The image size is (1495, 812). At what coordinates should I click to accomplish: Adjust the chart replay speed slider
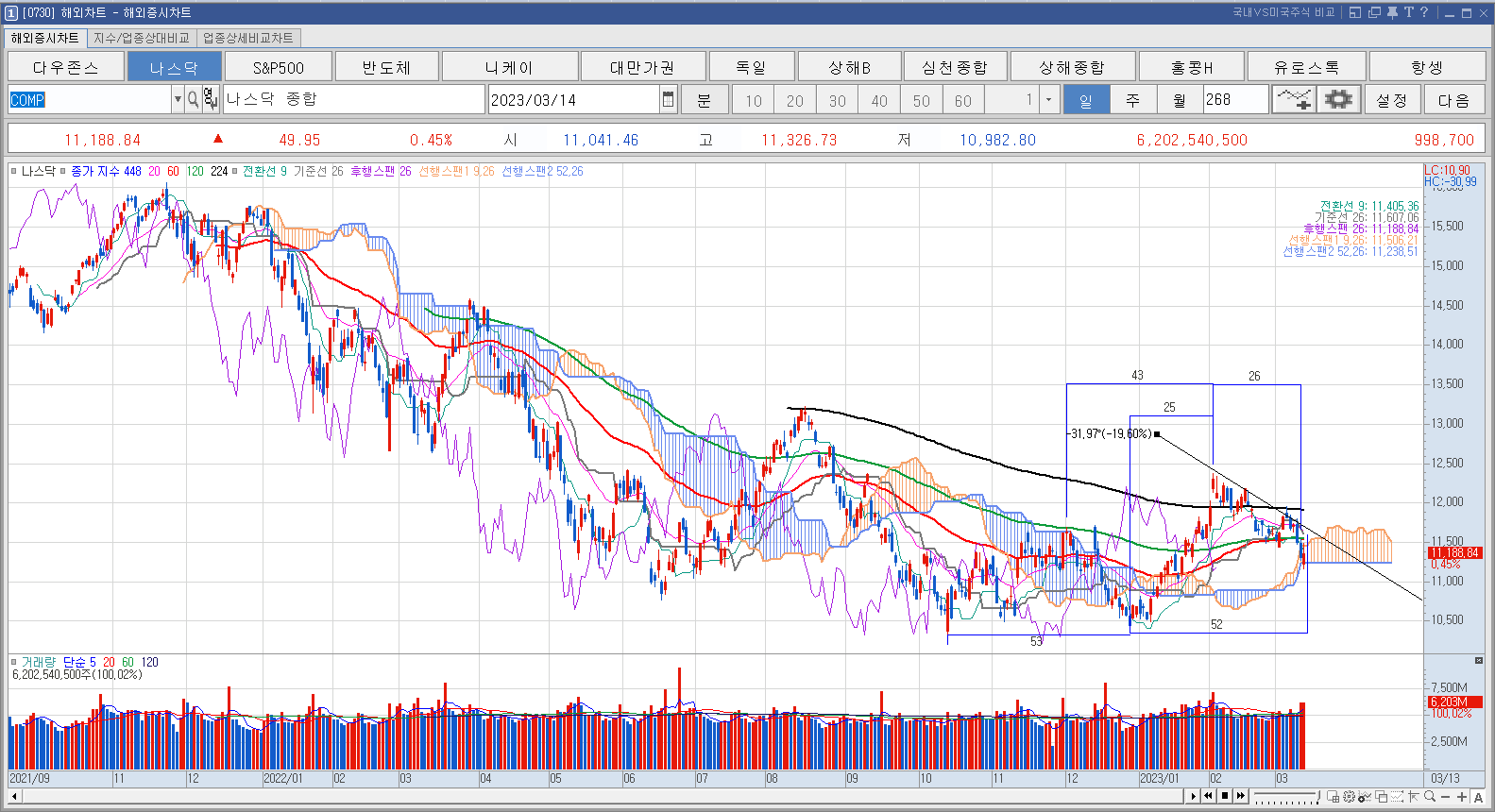pyautogui.click(x=1286, y=796)
